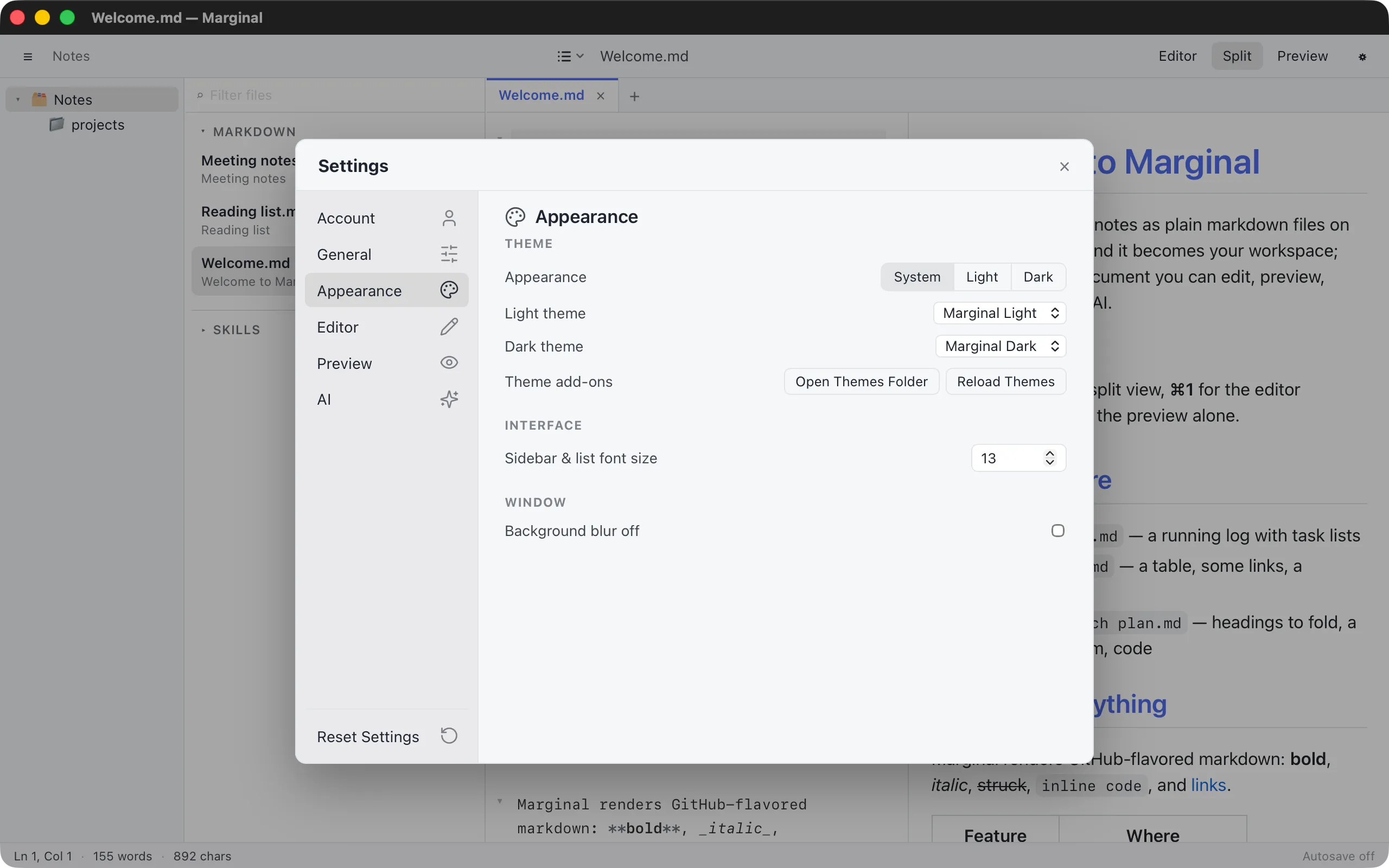Select the Appearance settings section
The width and height of the screenshot is (1389, 868).
pos(386,290)
